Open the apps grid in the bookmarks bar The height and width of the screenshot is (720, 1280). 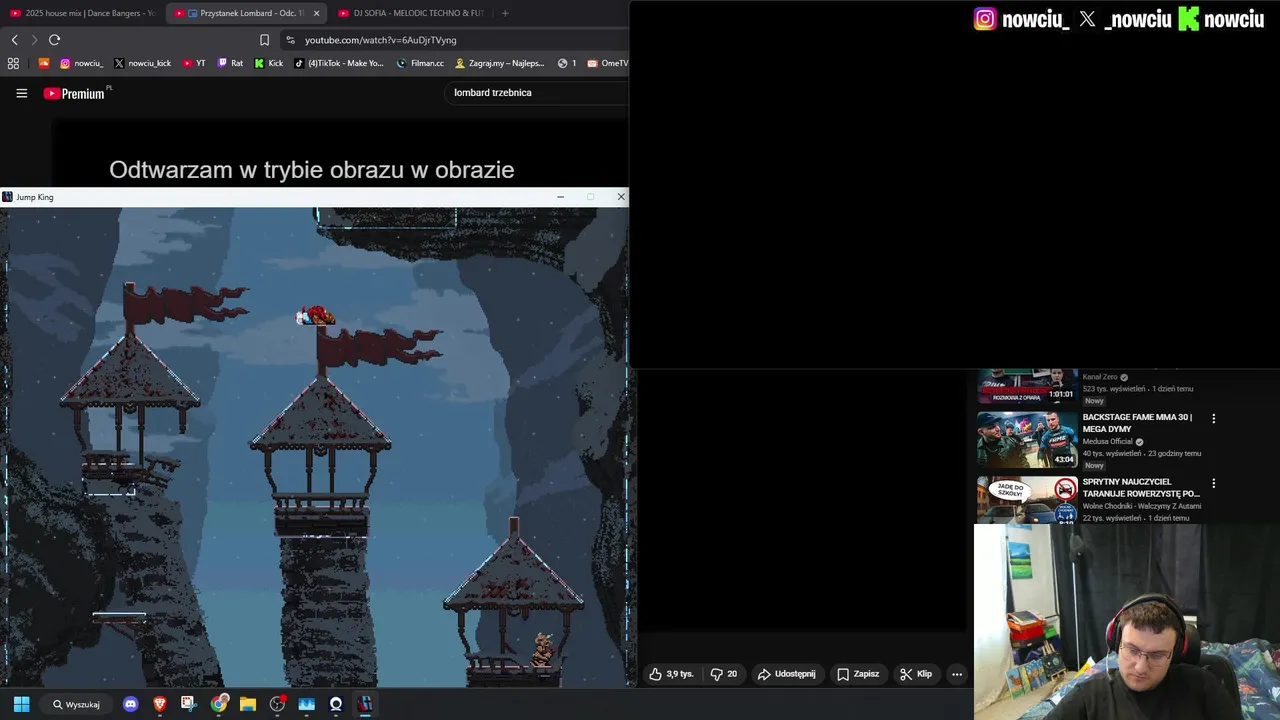point(13,63)
